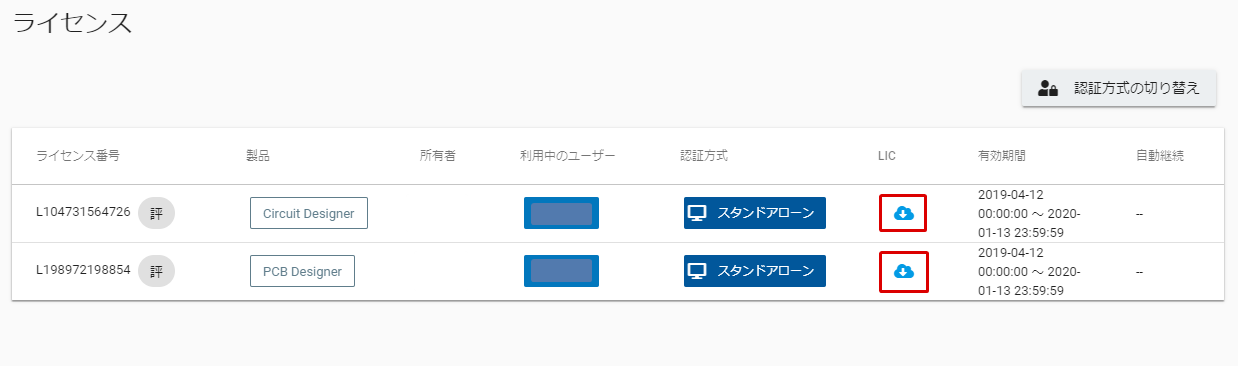This screenshot has height=366, width=1238.
Task: Click blue user box in Circuit Designer row
Action: (561, 213)
